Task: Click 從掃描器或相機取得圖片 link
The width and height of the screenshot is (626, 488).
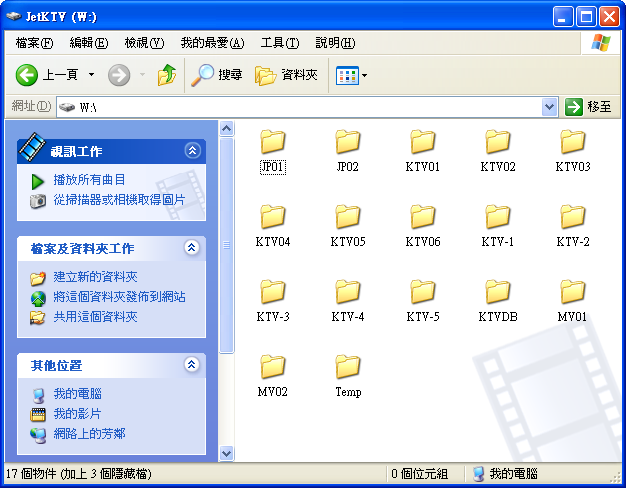Action: (x=119, y=200)
